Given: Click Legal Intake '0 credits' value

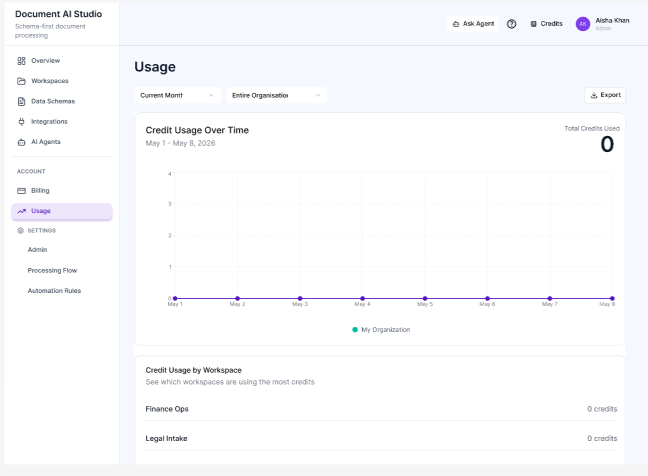Looking at the screenshot, I should click(x=602, y=438).
